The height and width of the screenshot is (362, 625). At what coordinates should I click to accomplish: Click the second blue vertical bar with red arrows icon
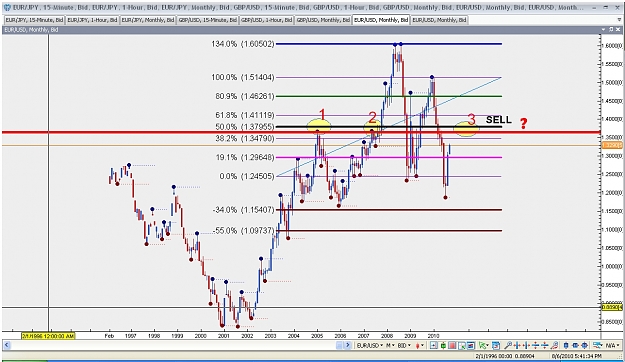[x=526, y=345]
